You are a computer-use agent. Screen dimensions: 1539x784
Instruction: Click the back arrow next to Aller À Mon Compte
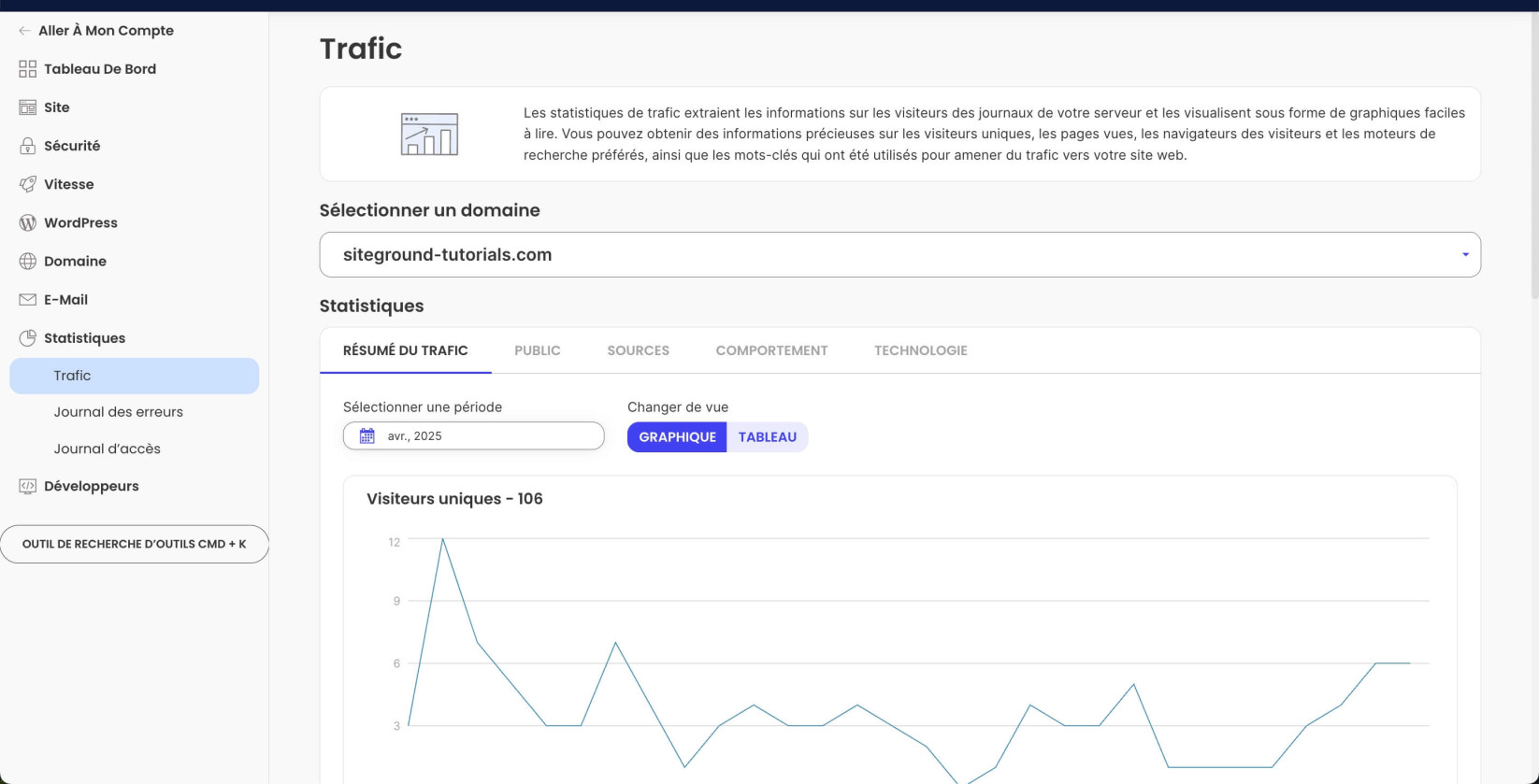coord(24,31)
